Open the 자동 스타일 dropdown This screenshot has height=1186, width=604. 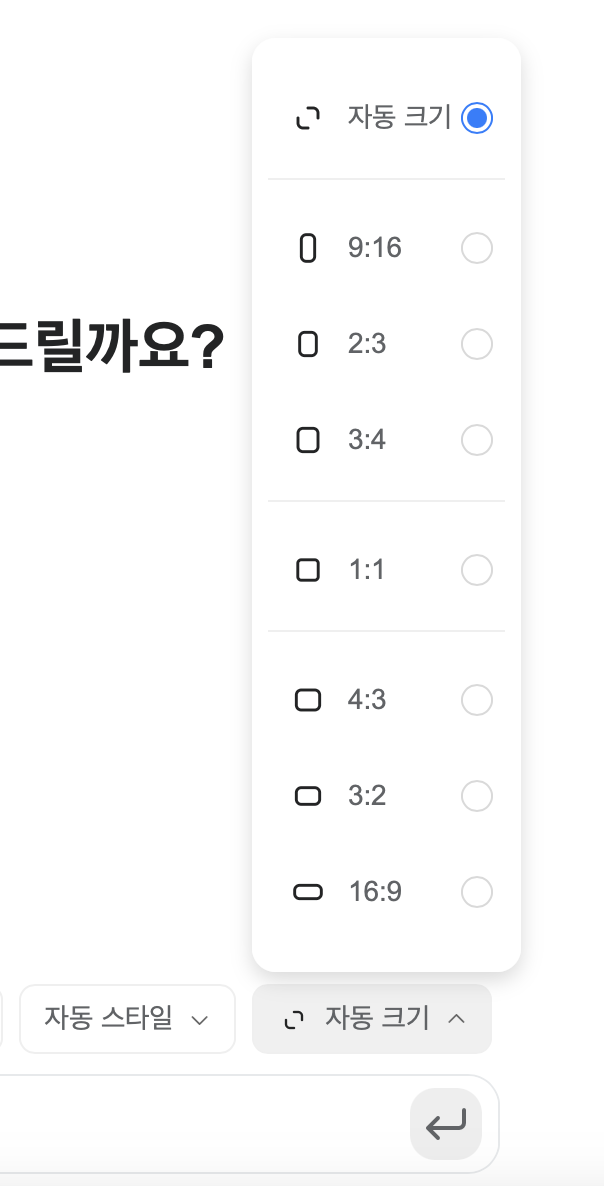coord(127,1019)
